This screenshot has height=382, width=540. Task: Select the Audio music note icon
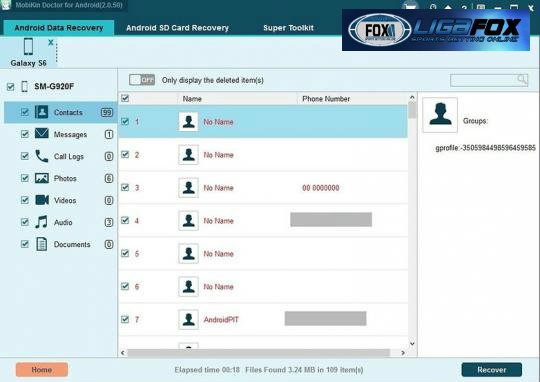(x=42, y=222)
